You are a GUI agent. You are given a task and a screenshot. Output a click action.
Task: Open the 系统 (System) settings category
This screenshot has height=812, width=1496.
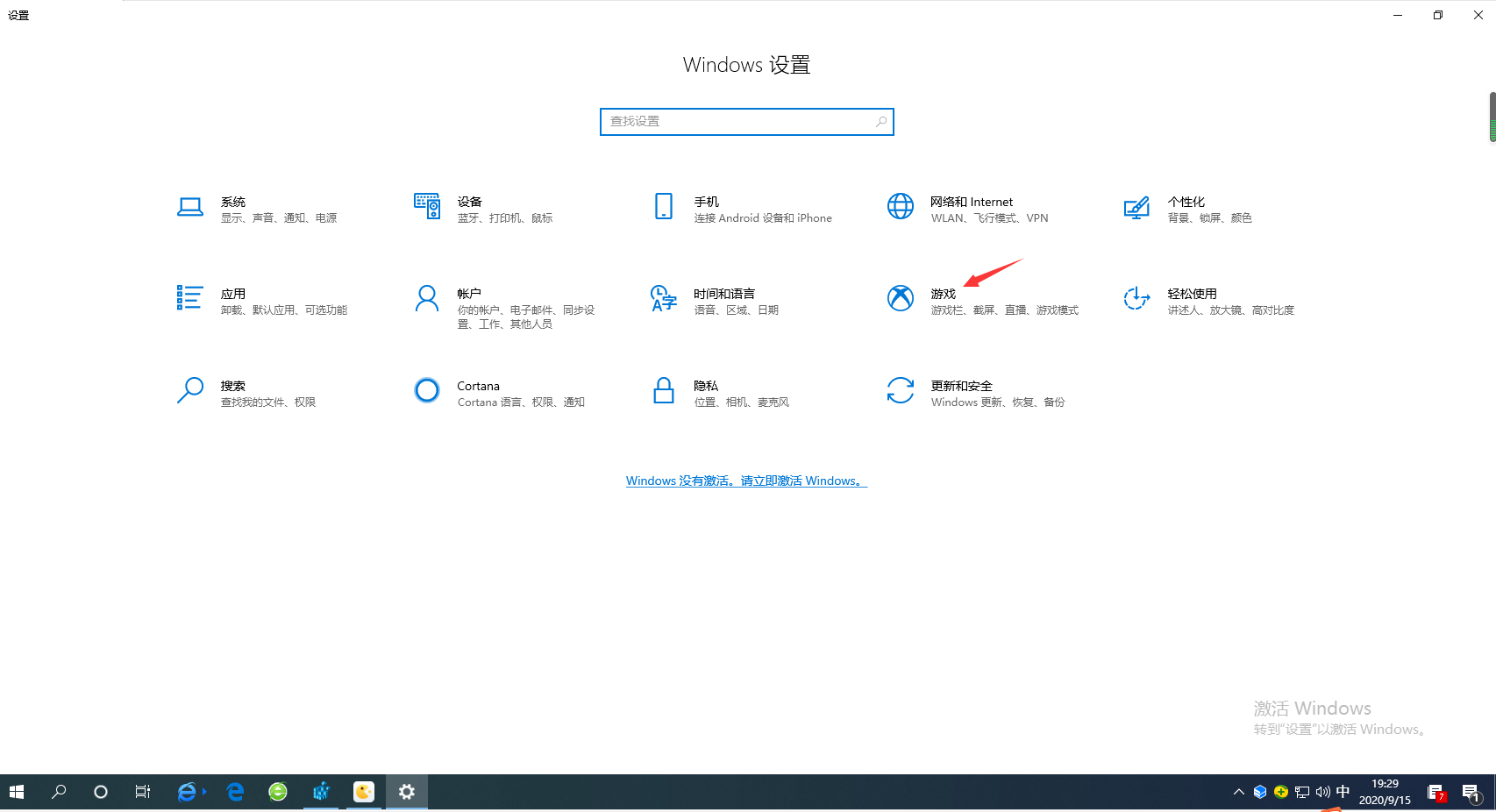(257, 209)
